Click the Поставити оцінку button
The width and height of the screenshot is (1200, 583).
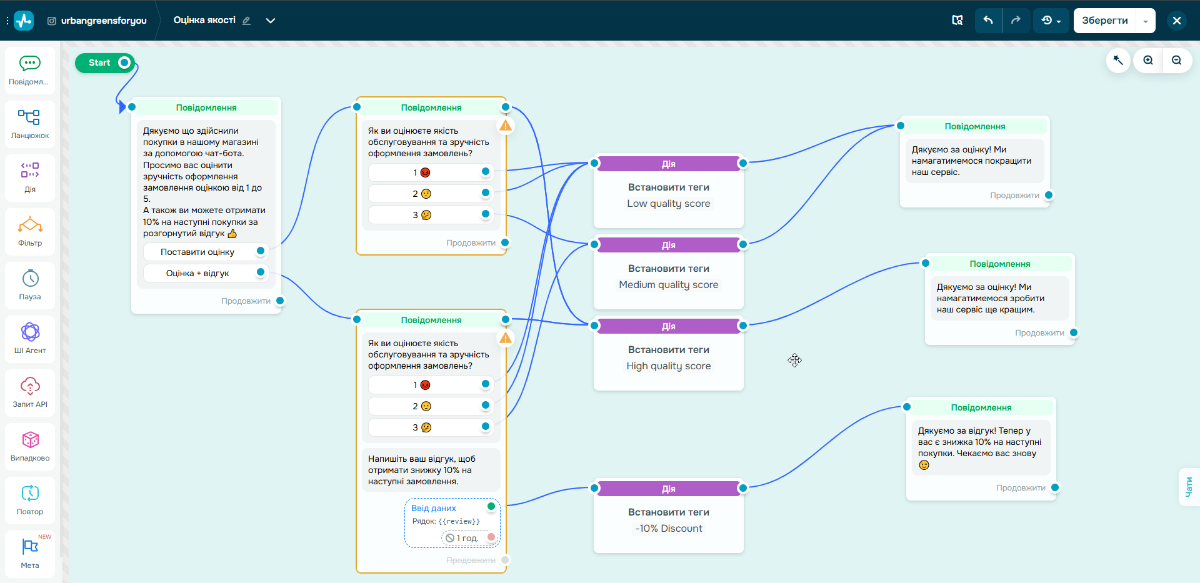pyautogui.click(x=197, y=252)
